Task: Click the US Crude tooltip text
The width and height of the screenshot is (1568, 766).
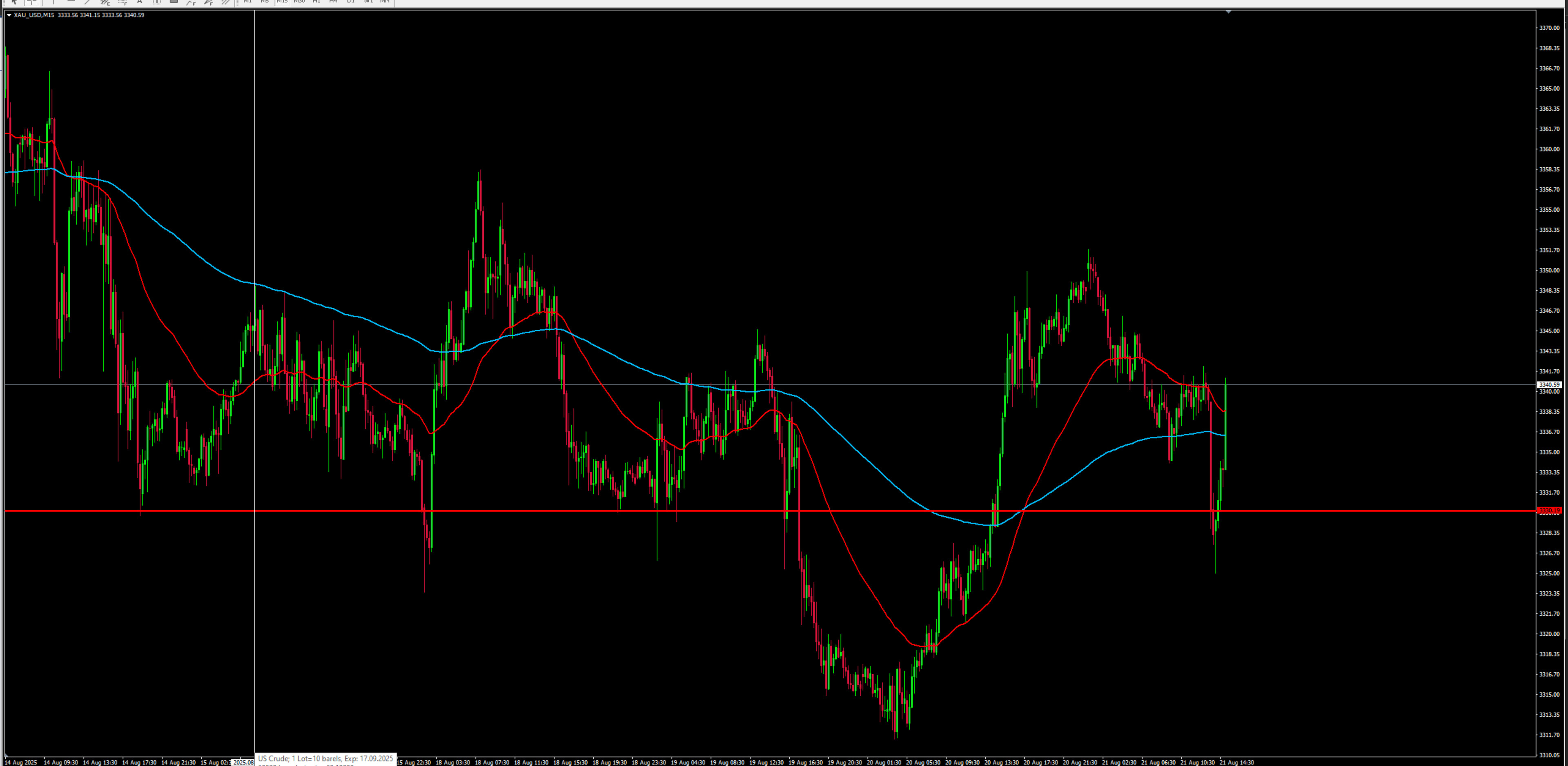Action: [x=325, y=759]
